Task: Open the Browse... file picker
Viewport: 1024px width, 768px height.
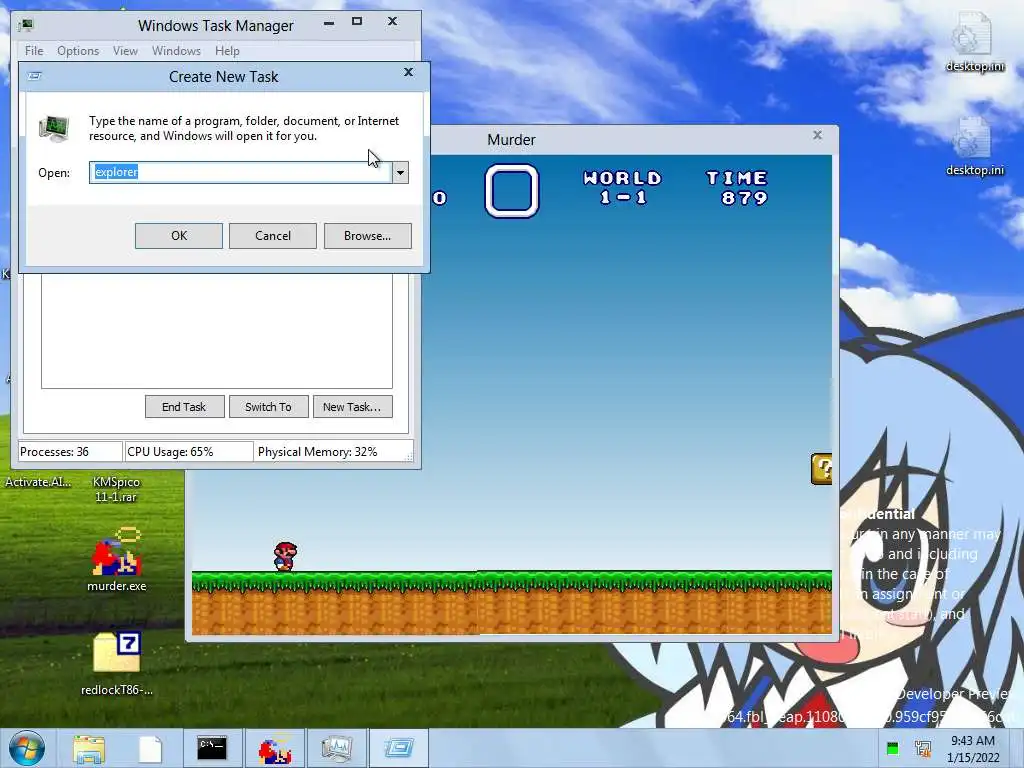Action: [368, 236]
